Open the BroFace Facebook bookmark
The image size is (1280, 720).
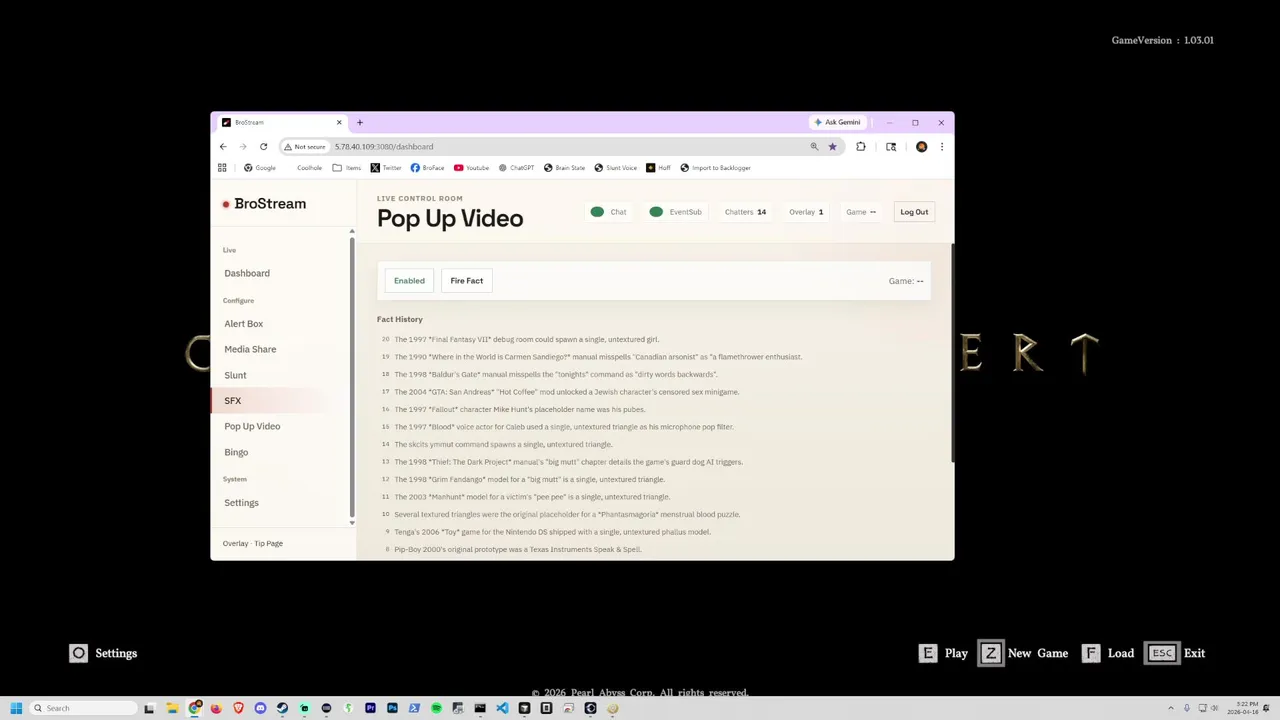427,168
